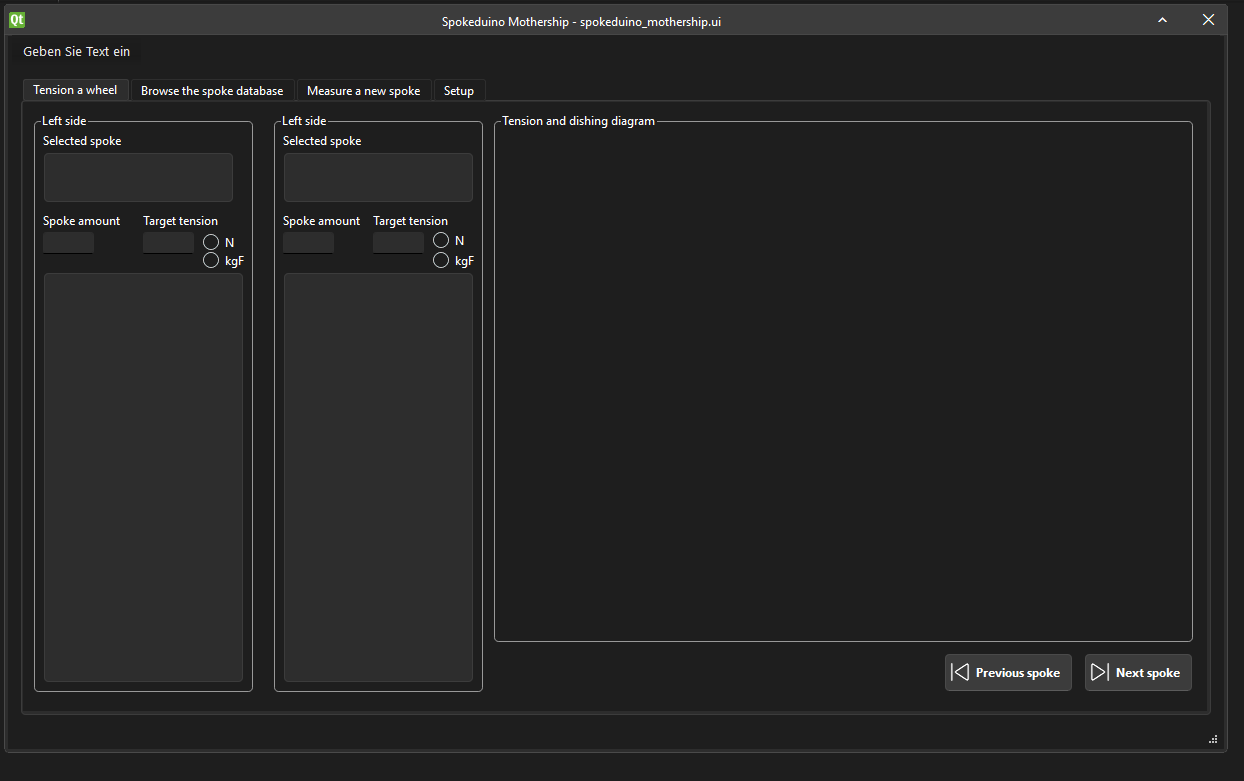Choose kgF units in the second Left side group

tap(441, 260)
